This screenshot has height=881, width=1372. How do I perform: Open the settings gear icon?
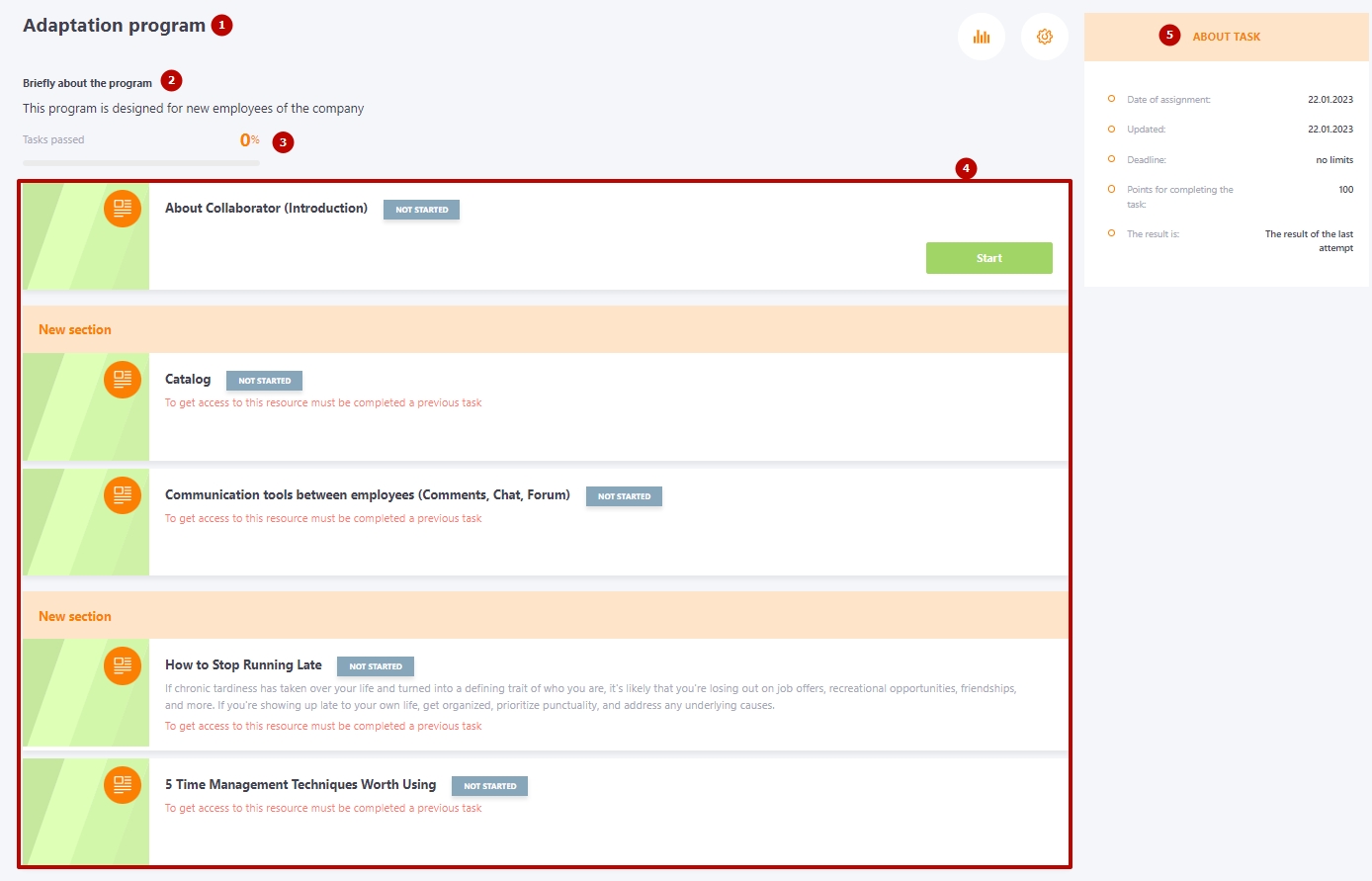[x=1045, y=37]
